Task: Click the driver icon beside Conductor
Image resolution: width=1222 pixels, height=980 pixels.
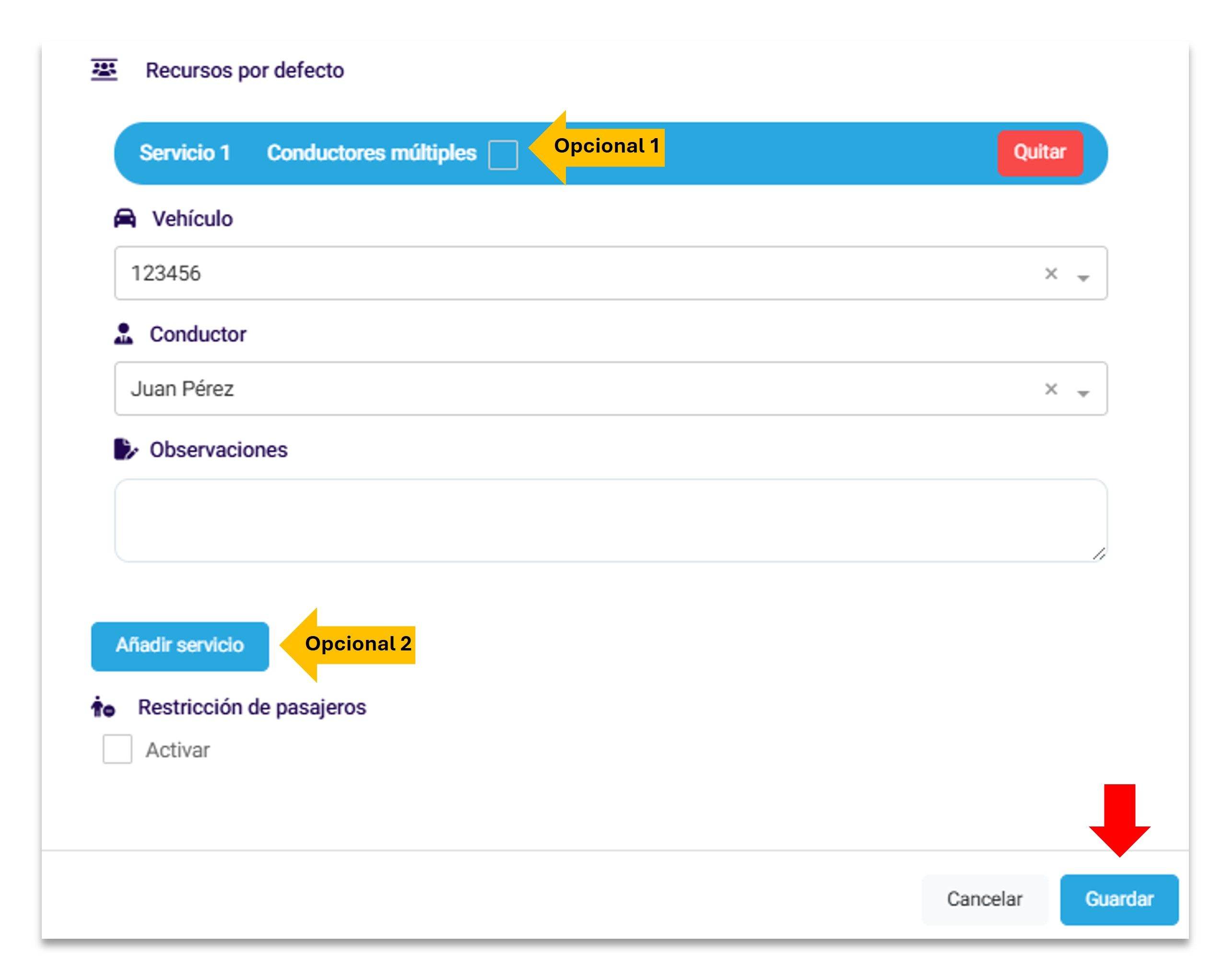Action: (x=124, y=334)
